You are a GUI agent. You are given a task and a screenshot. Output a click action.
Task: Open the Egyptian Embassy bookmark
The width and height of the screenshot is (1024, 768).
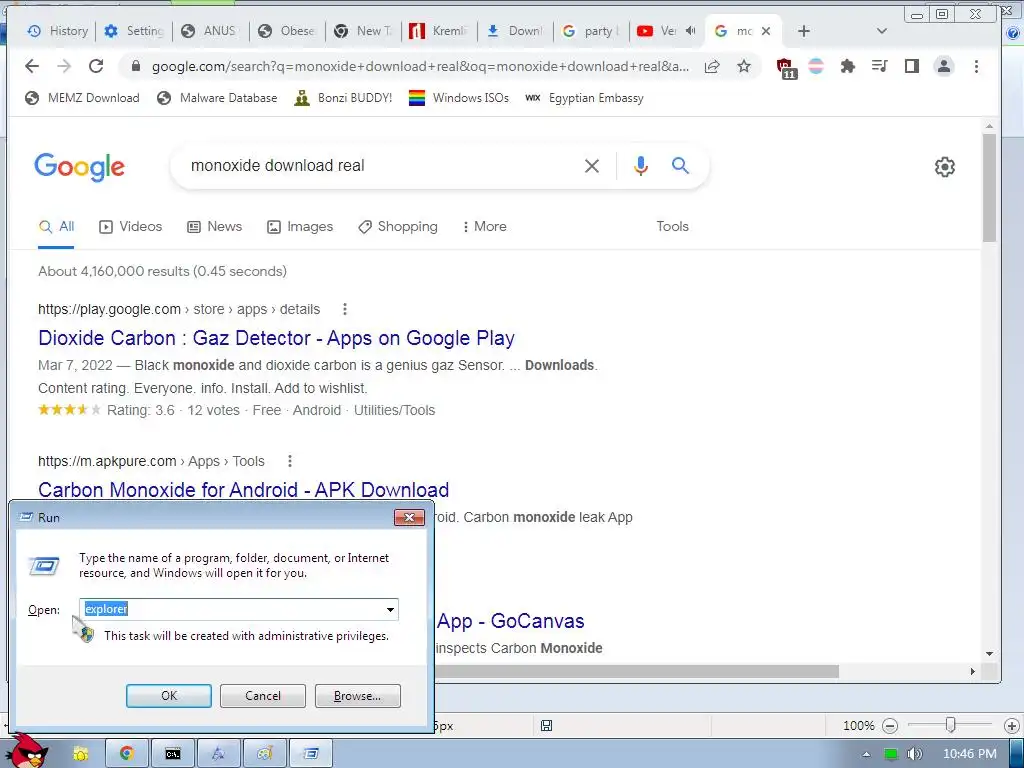tap(584, 98)
